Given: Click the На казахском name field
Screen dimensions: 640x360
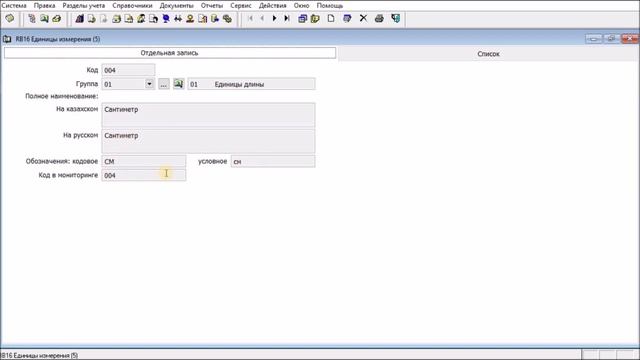Looking at the screenshot, I should pyautogui.click(x=208, y=115).
